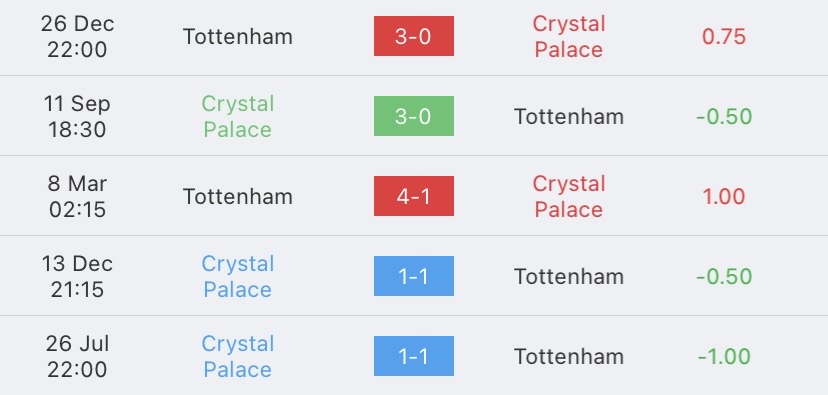
Task: Select the 8 Mar 02:15 date cell
Action: tap(77, 196)
